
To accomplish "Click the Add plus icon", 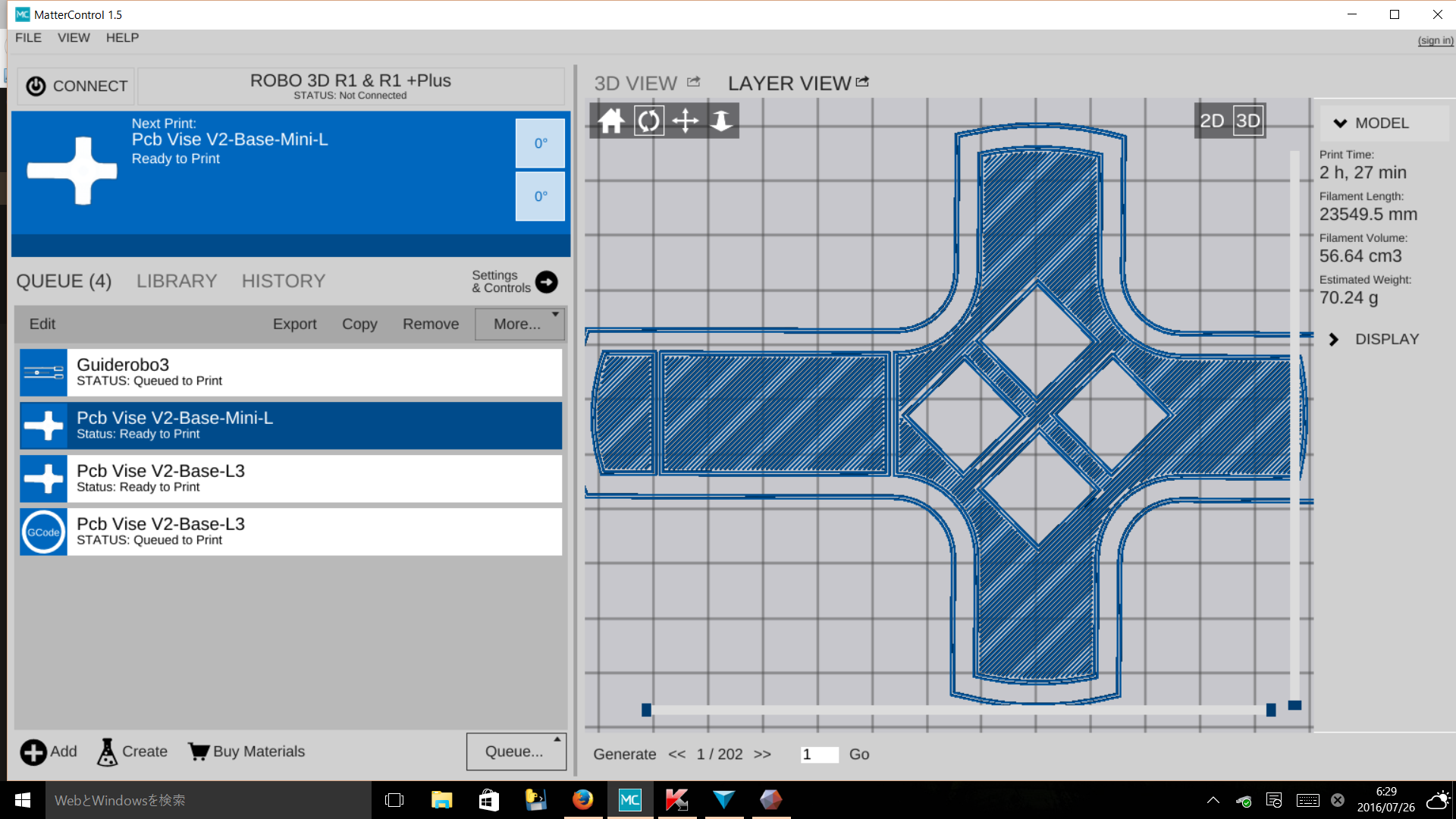I will pos(33,752).
